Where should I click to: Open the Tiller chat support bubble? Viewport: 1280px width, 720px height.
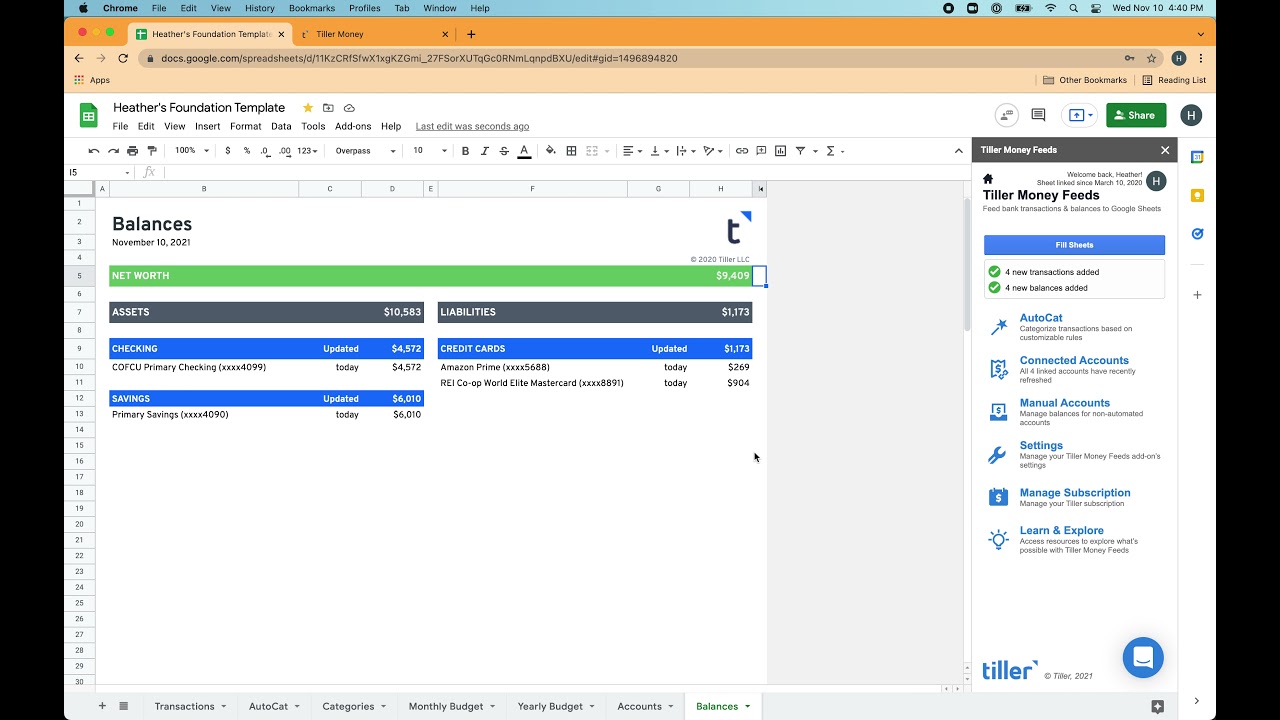(1143, 658)
